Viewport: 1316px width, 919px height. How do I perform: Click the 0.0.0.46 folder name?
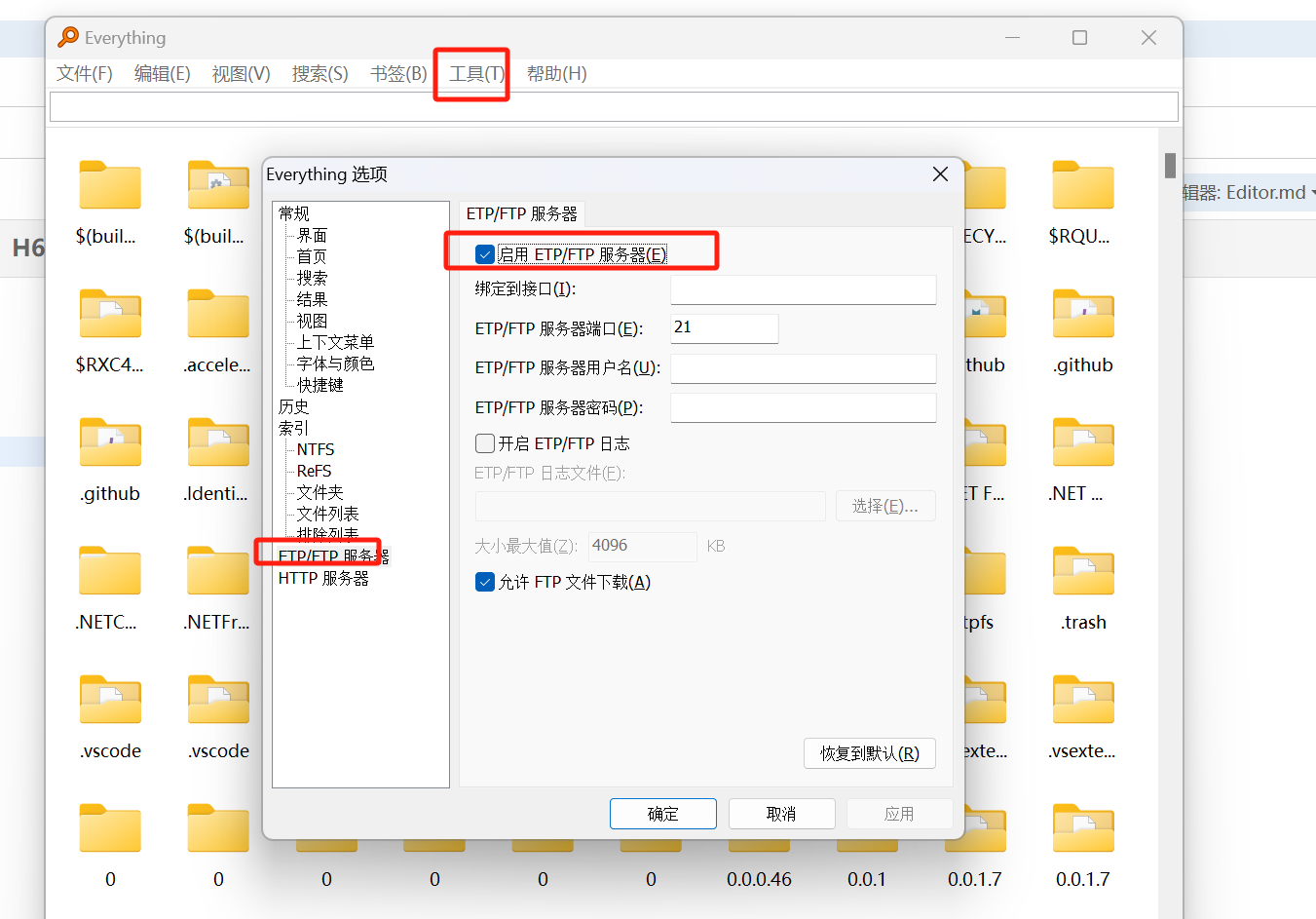(x=759, y=879)
